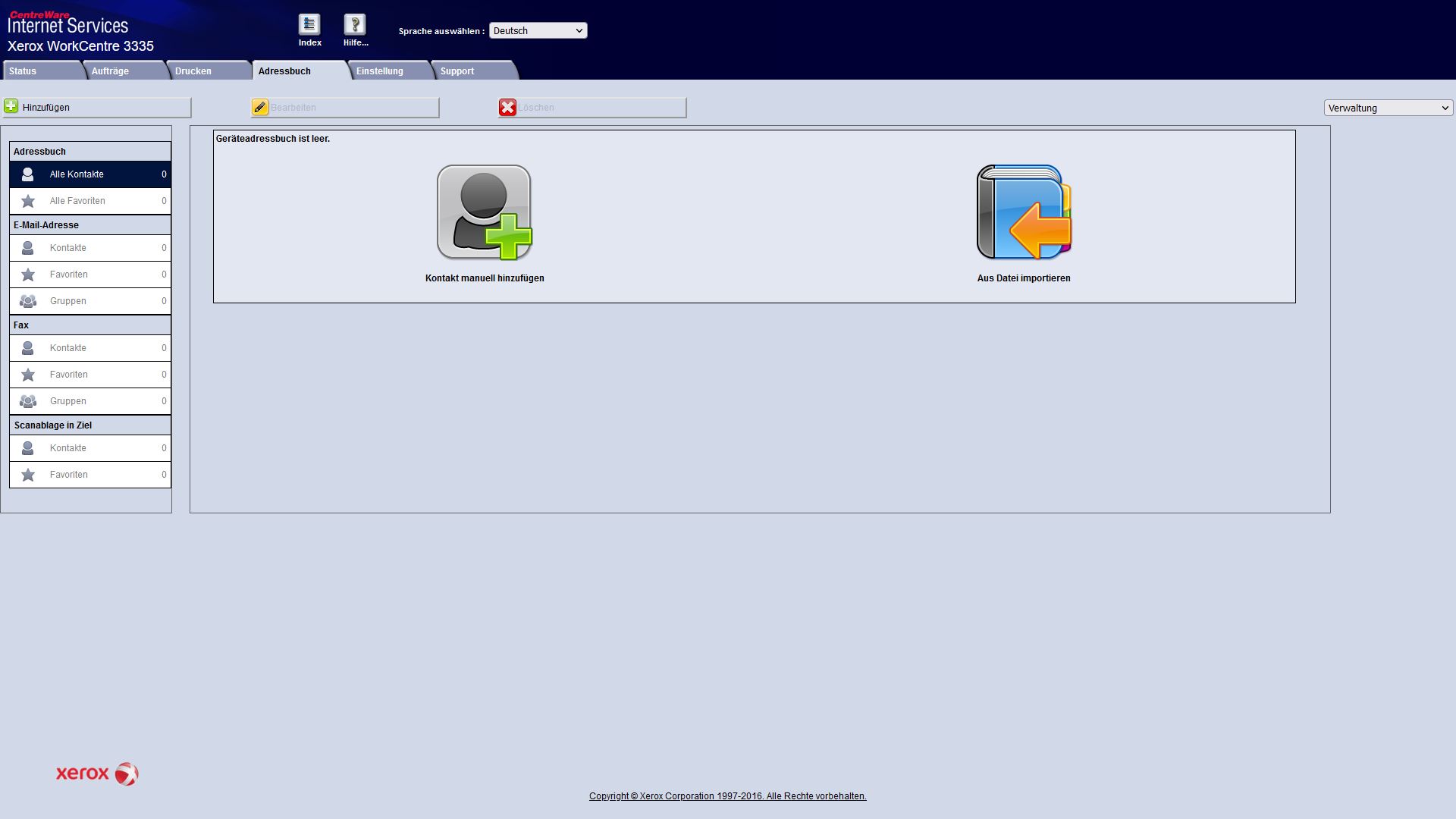
Task: Open the Support tab
Action: coord(457,71)
